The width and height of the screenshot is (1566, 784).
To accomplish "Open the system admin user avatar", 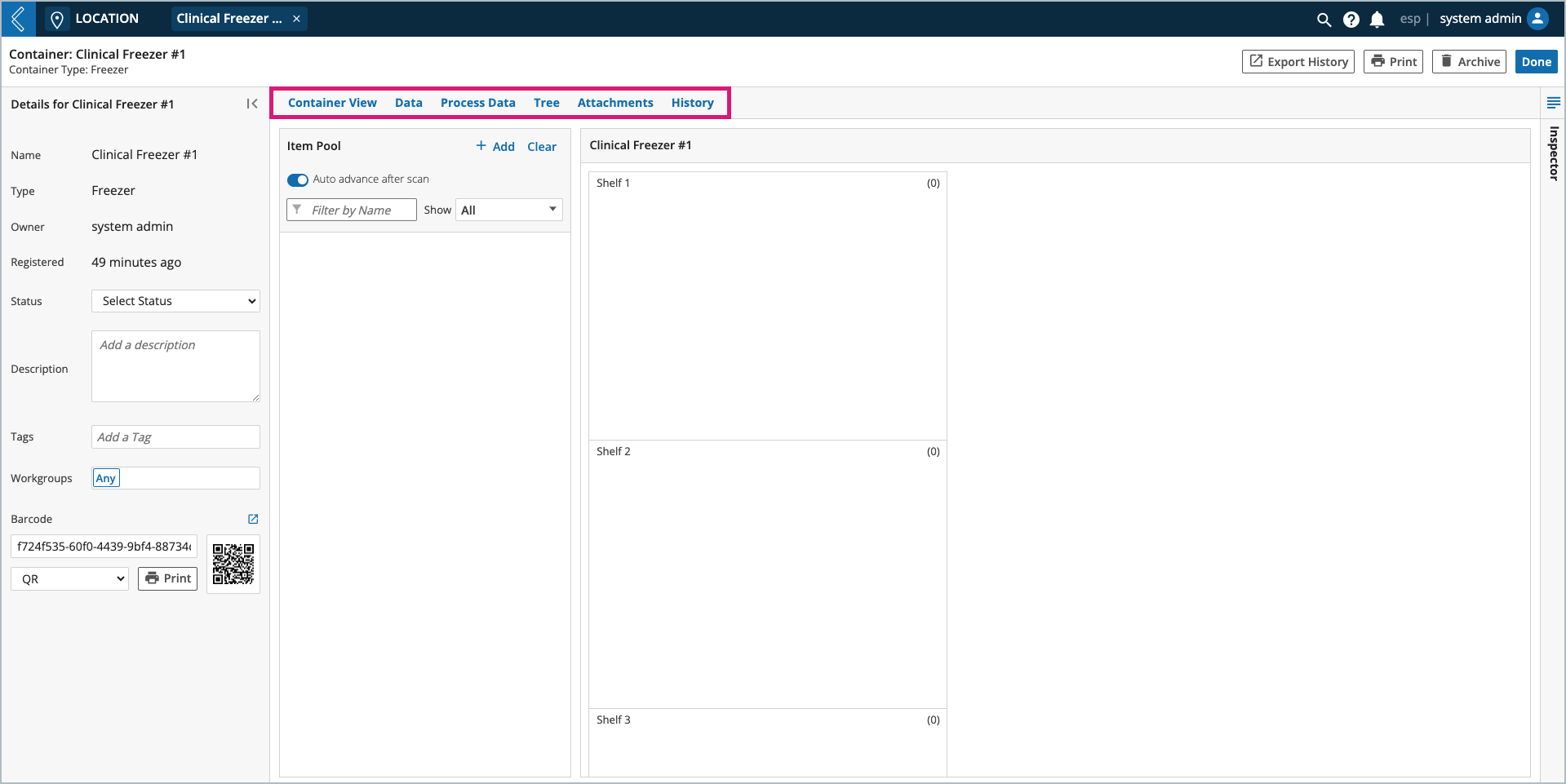I will point(1537,19).
